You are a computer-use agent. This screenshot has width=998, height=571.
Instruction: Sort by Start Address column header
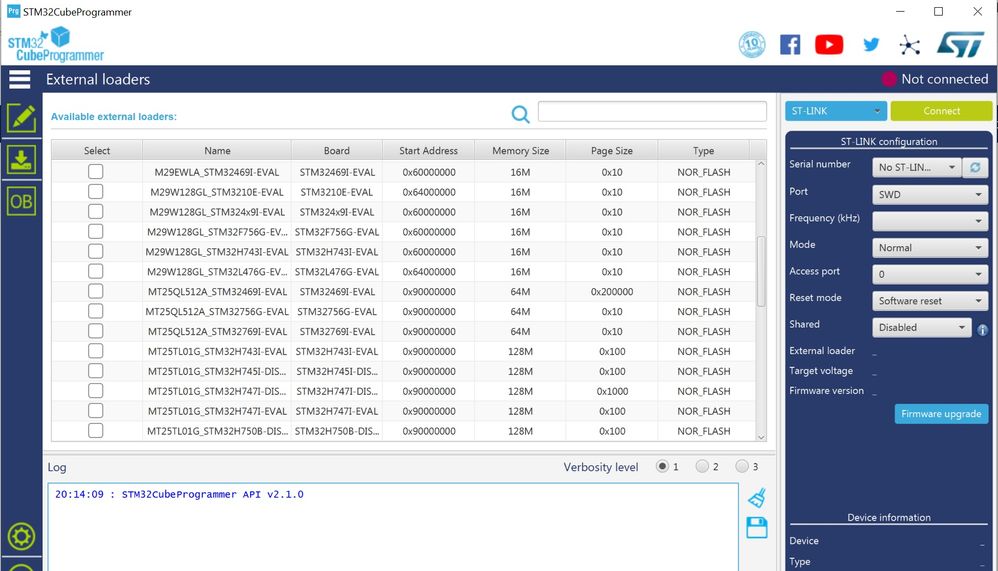(428, 150)
